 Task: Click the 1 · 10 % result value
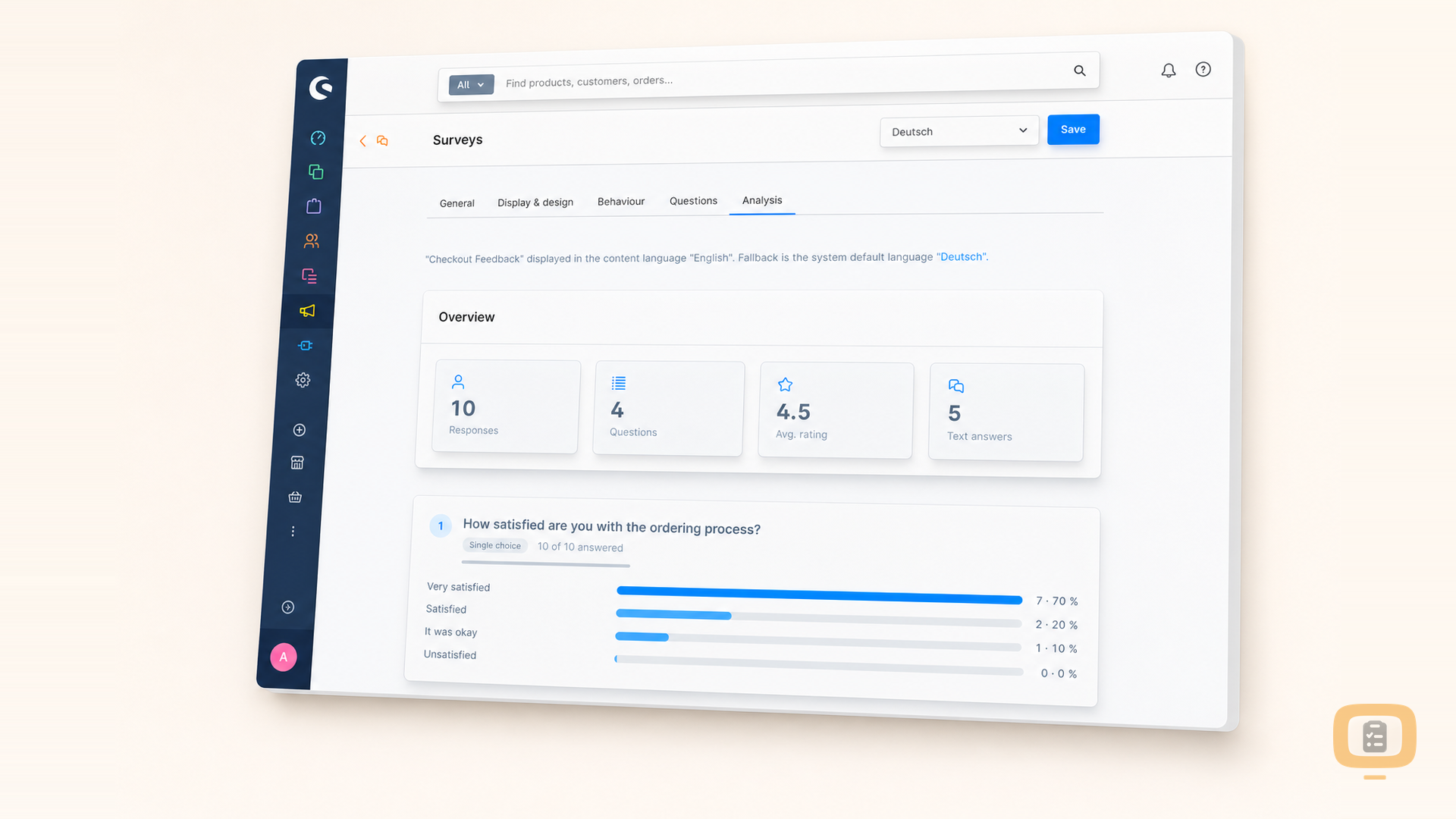tap(1056, 648)
